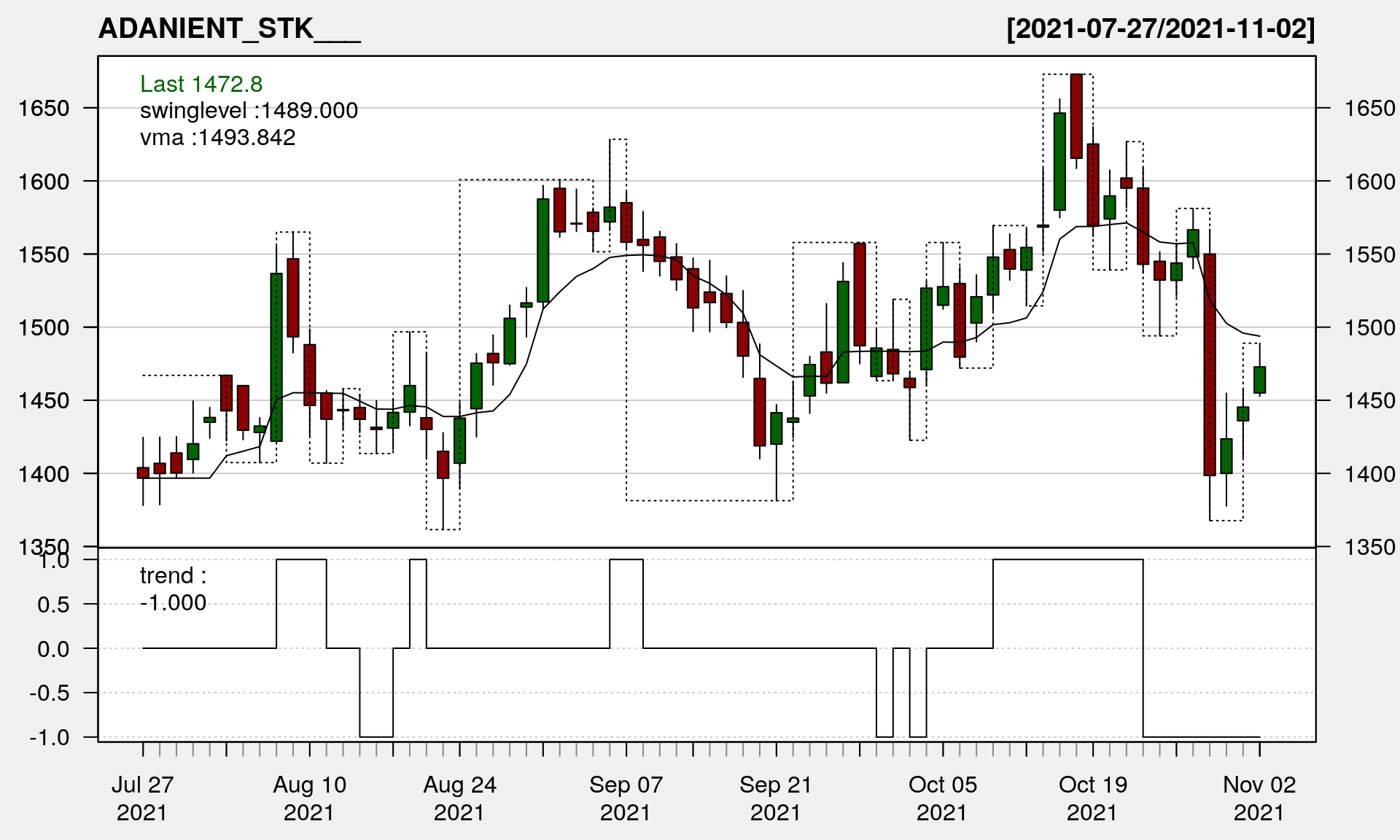The image size is (1400, 840).
Task: Click the last green candle on Nov 02
Action: pyautogui.click(x=1259, y=380)
